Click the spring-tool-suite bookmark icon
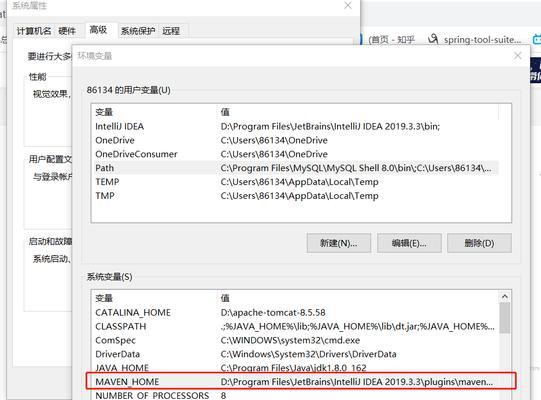Viewport: 541px width, 400px height. coord(433,39)
